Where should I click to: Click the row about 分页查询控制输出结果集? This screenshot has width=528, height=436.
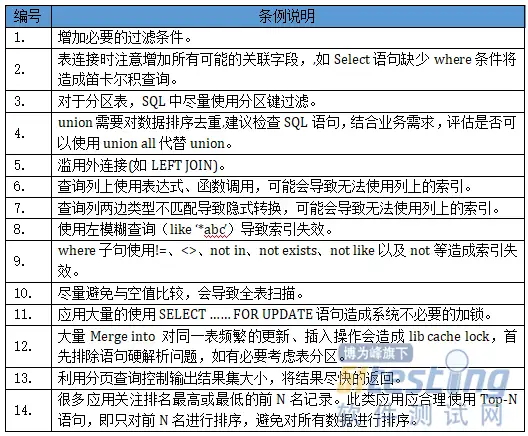pyautogui.click(x=287, y=378)
